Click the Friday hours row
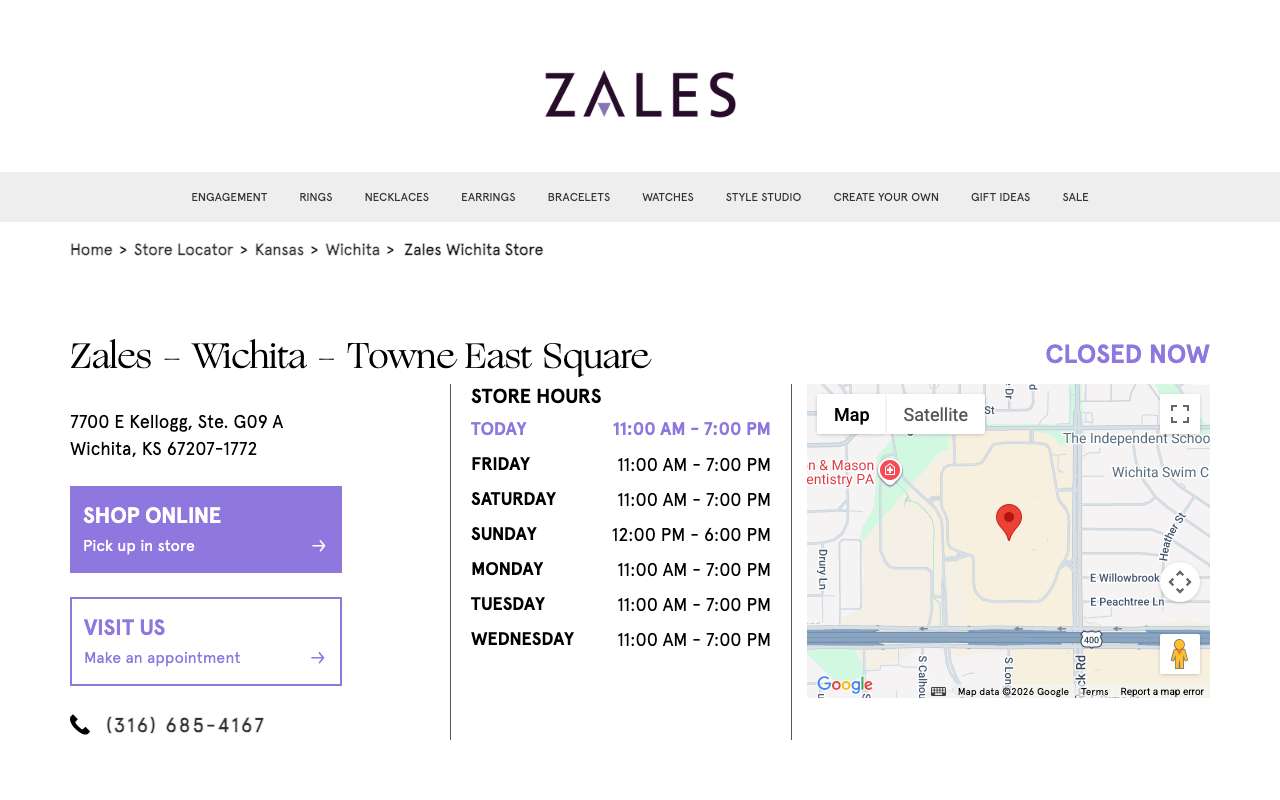The image size is (1280, 800). pyautogui.click(x=621, y=464)
